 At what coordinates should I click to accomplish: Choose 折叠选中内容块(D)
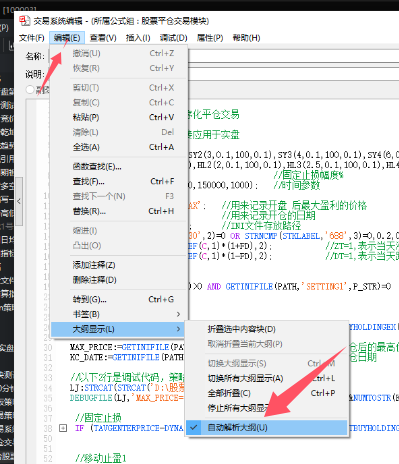coord(266,329)
